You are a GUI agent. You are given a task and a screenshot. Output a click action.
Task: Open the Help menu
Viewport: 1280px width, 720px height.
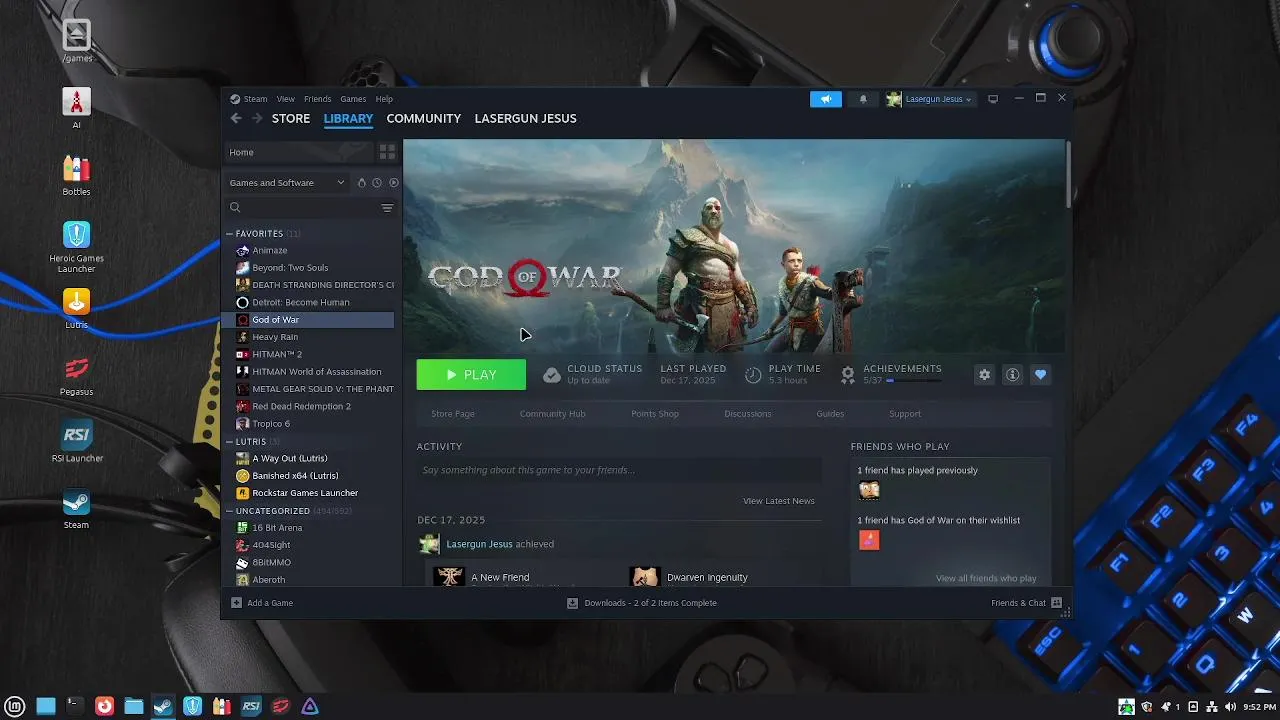tap(384, 99)
